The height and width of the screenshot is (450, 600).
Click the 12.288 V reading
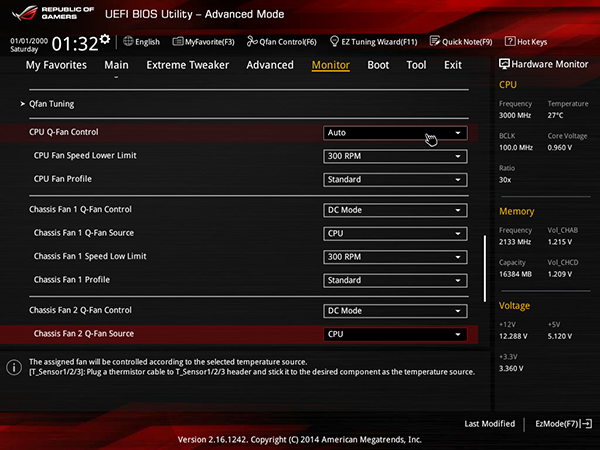click(513, 336)
